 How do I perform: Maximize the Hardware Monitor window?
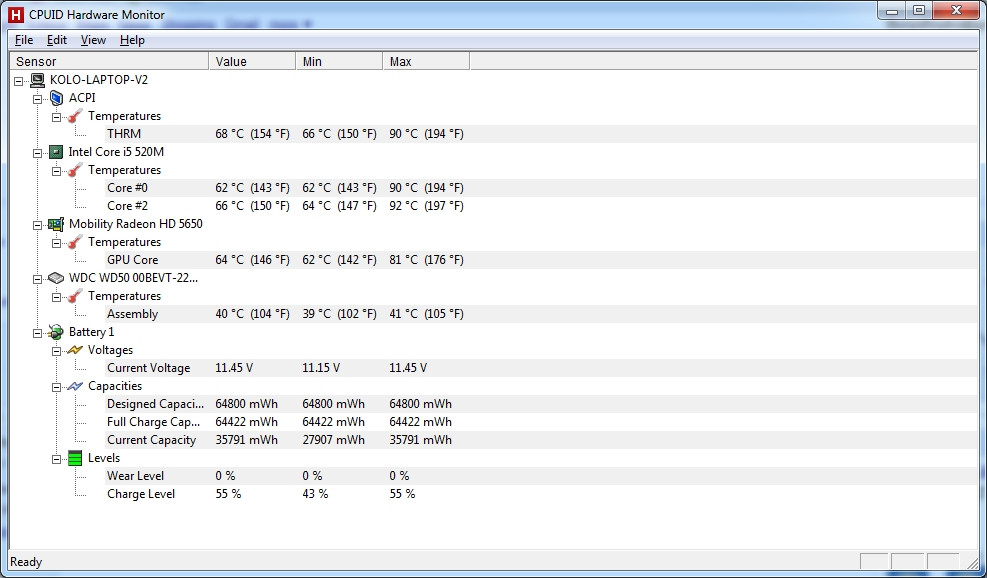[x=919, y=11]
